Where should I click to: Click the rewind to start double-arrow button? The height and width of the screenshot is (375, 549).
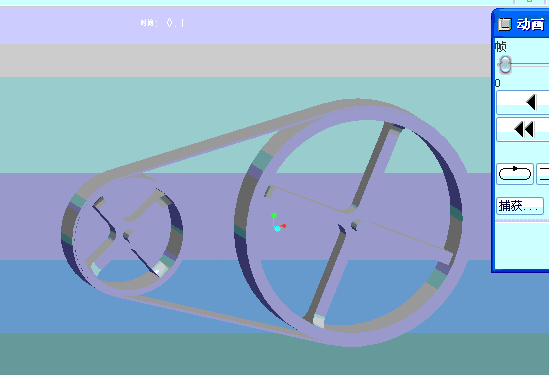tap(523, 130)
